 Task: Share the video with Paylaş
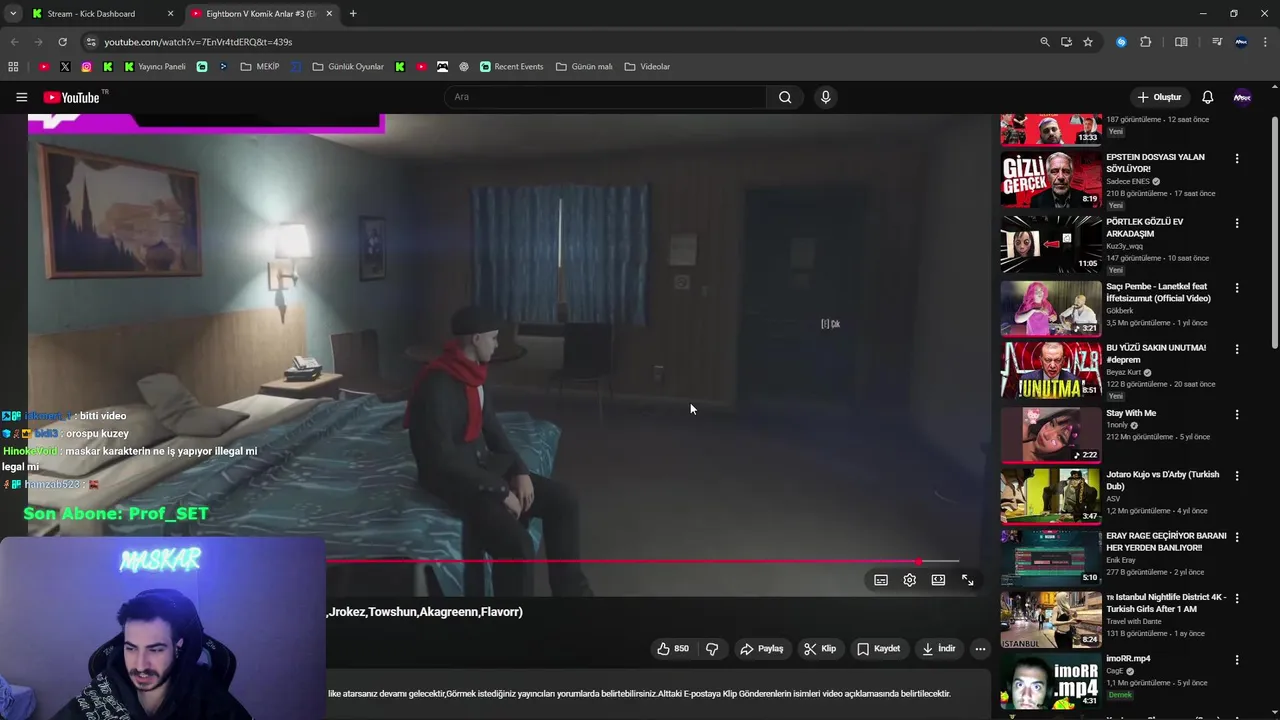[761, 649]
